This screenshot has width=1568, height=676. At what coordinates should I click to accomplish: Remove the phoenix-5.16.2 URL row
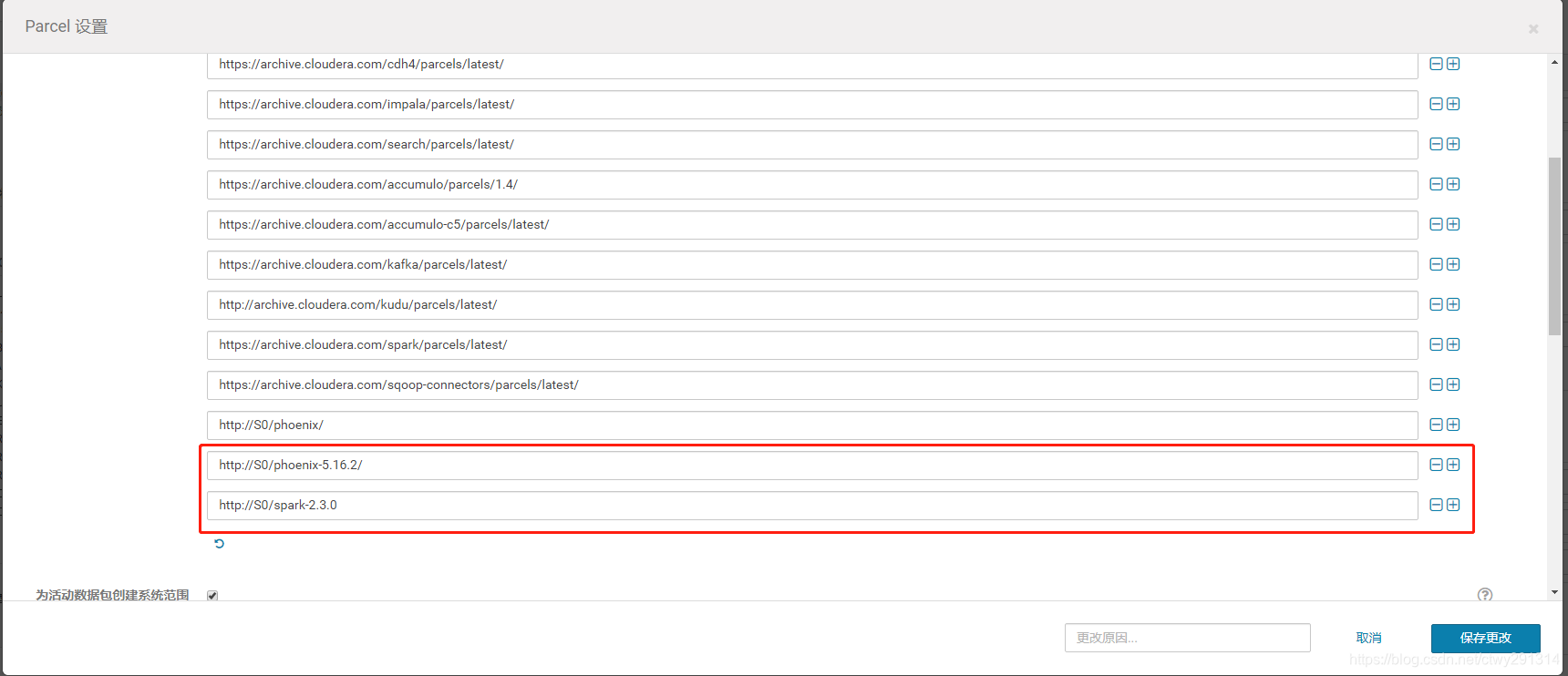pyautogui.click(x=1436, y=465)
